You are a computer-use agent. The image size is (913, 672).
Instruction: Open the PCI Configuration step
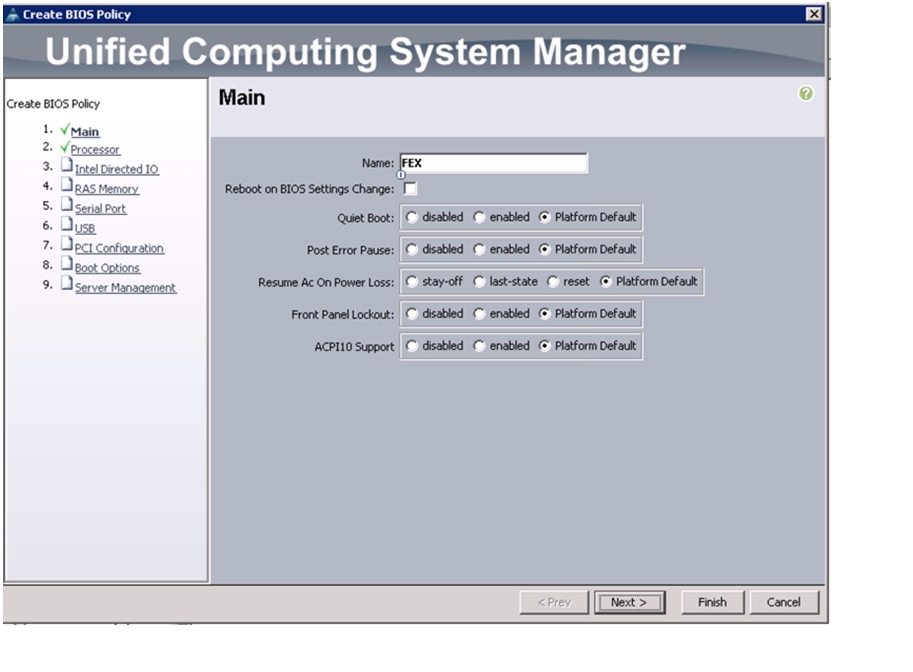(x=119, y=248)
